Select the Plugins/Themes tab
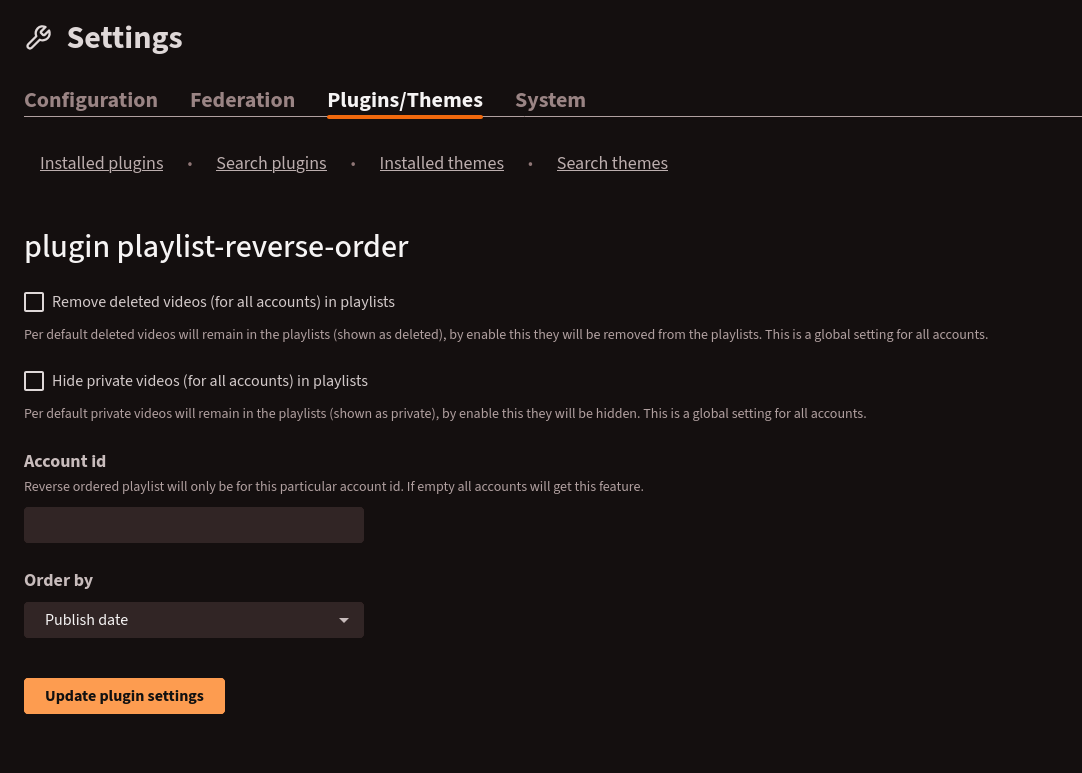1082x773 pixels. point(405,100)
